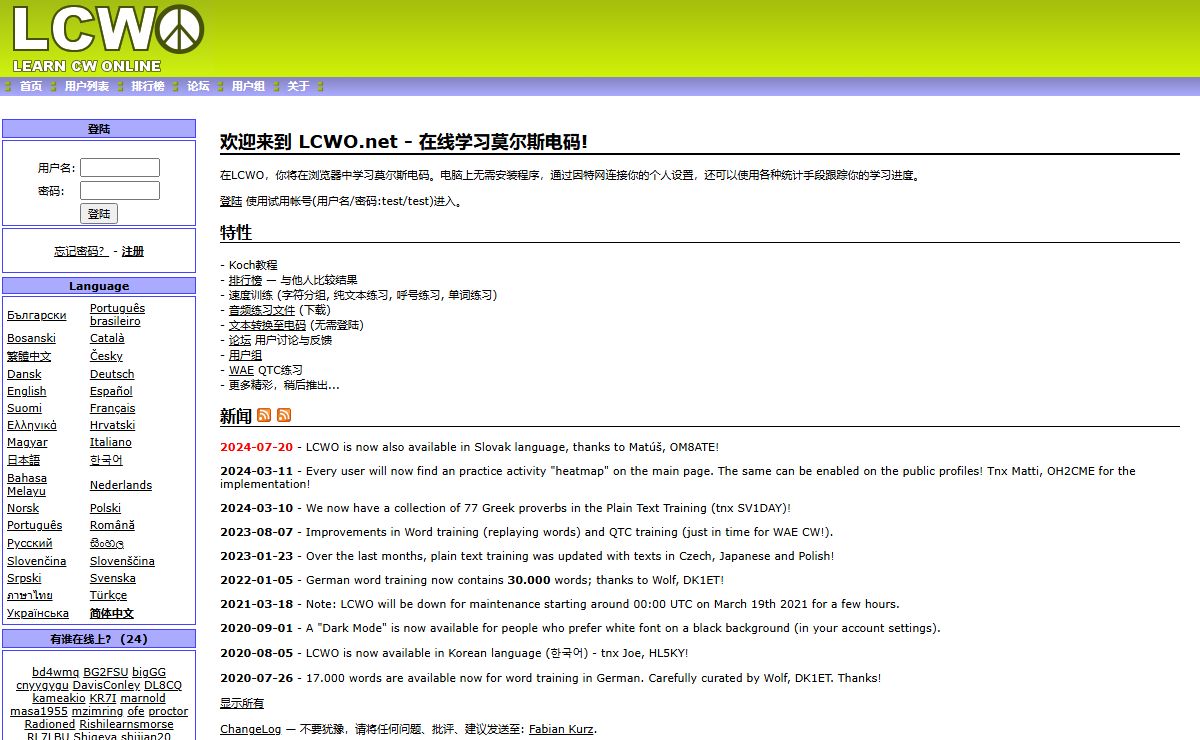The height and width of the screenshot is (740, 1200).
Task: Open the first orange RSS feed icon
Action: (264, 415)
